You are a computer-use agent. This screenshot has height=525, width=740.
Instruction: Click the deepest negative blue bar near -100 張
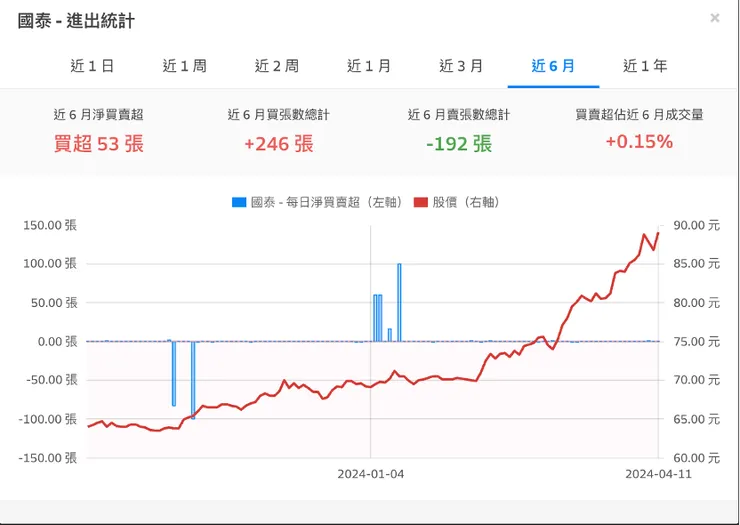193,380
